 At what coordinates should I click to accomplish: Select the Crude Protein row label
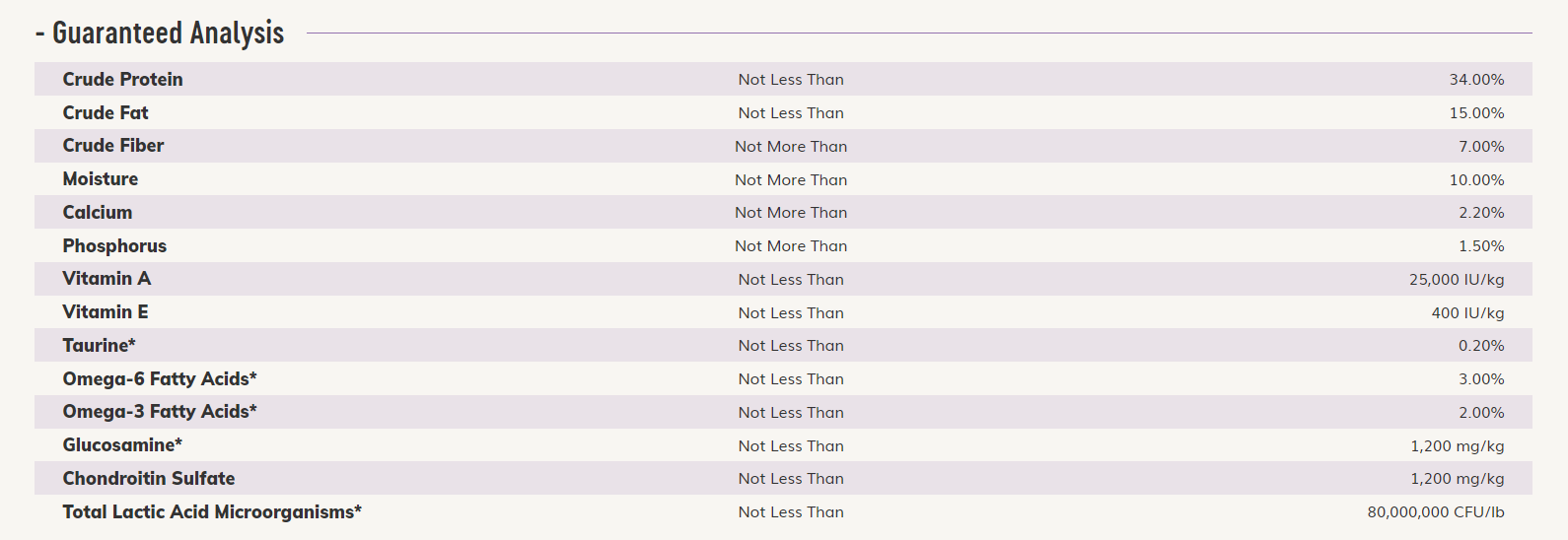122,80
